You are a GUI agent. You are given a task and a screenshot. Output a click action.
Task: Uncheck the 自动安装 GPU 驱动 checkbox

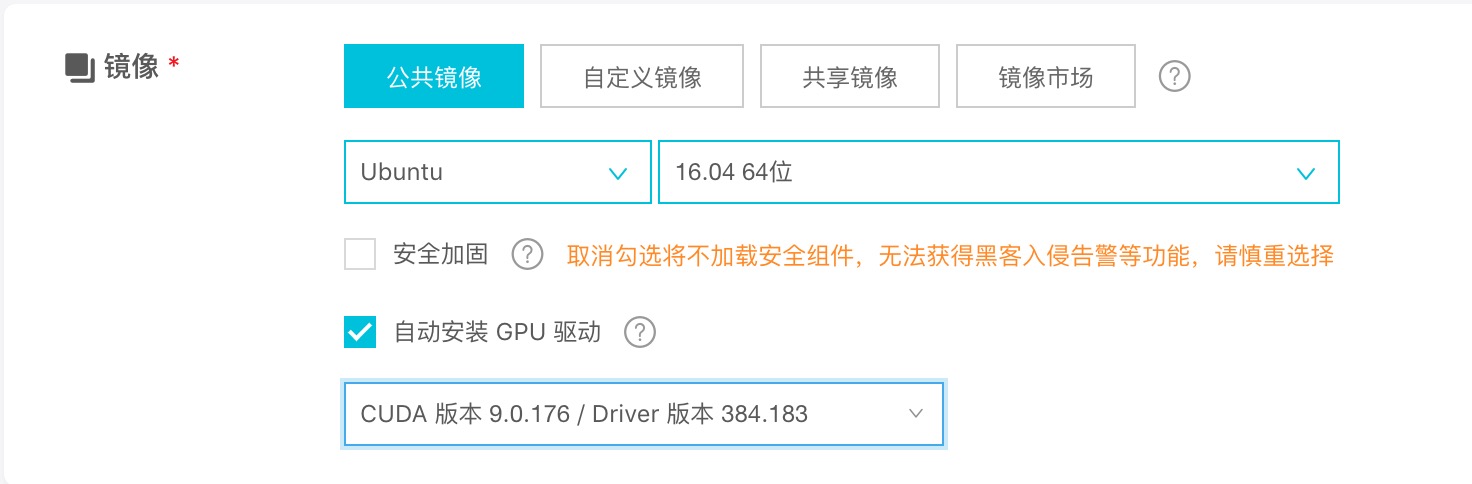pos(360,332)
